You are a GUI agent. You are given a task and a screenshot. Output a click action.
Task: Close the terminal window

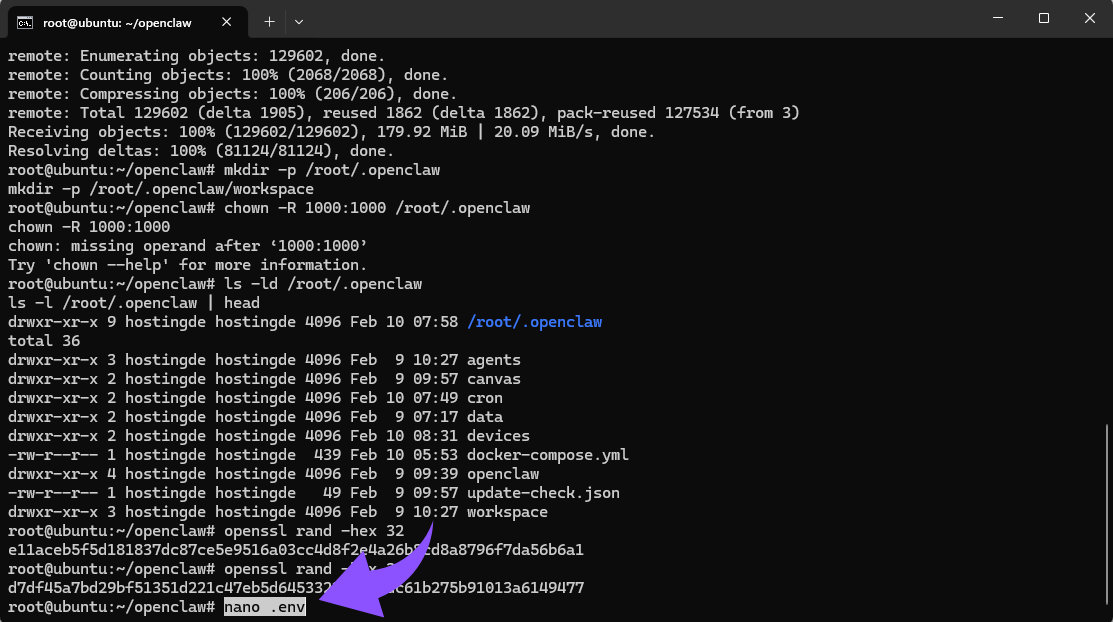pos(1089,18)
